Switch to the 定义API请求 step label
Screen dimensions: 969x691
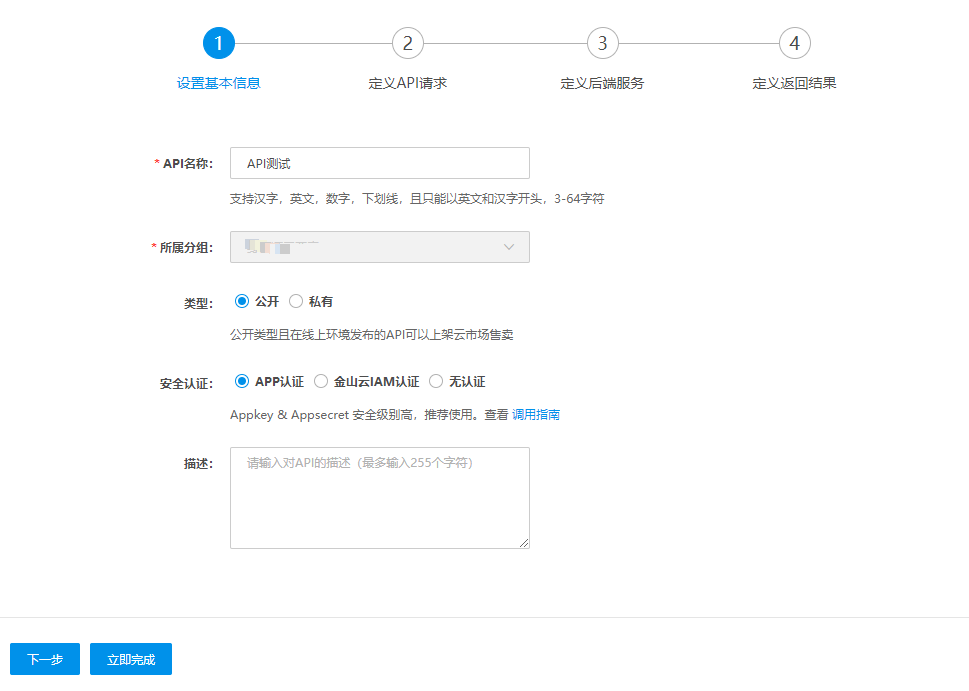[407, 83]
